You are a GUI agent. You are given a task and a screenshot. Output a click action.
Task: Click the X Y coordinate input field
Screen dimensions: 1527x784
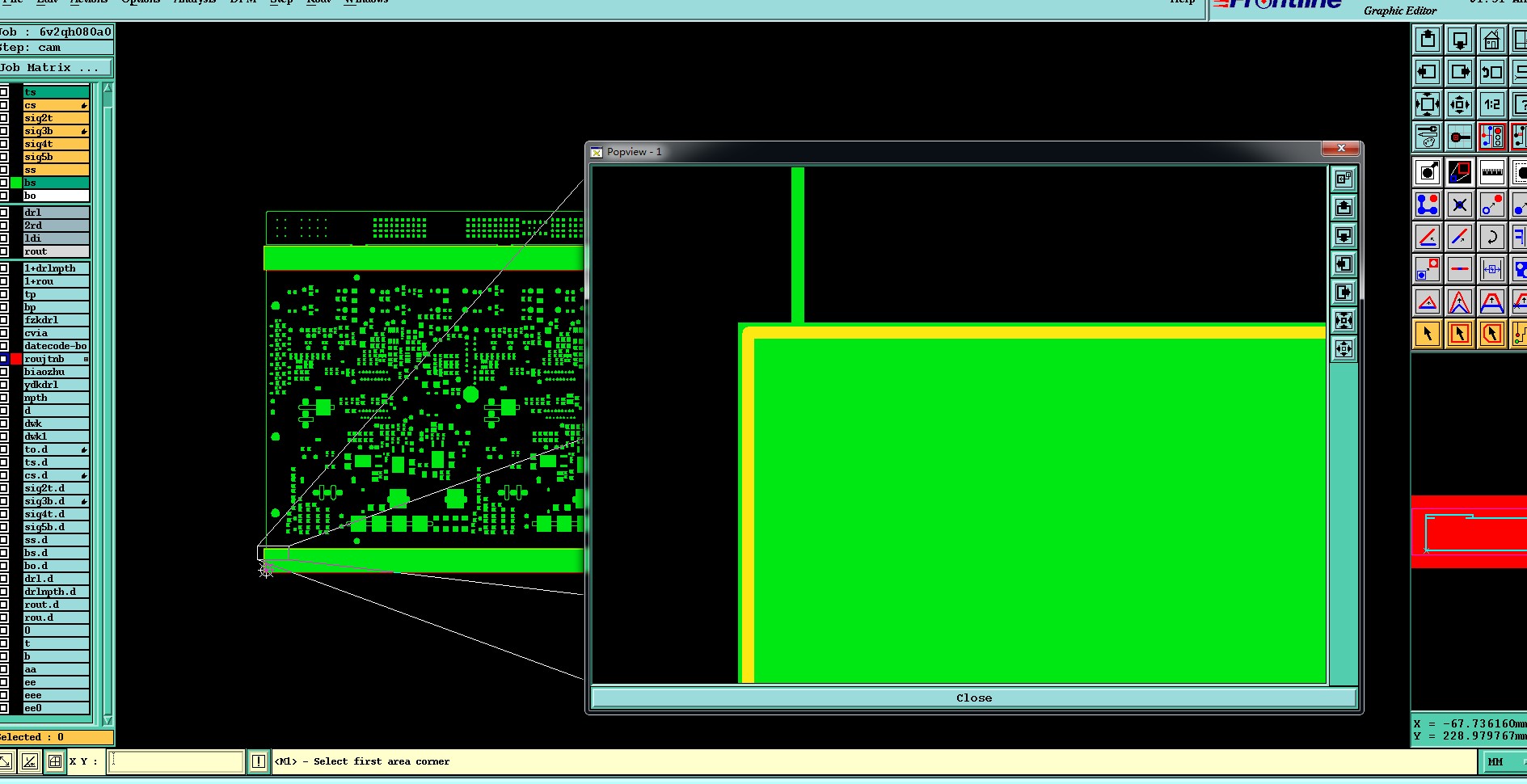pos(176,761)
